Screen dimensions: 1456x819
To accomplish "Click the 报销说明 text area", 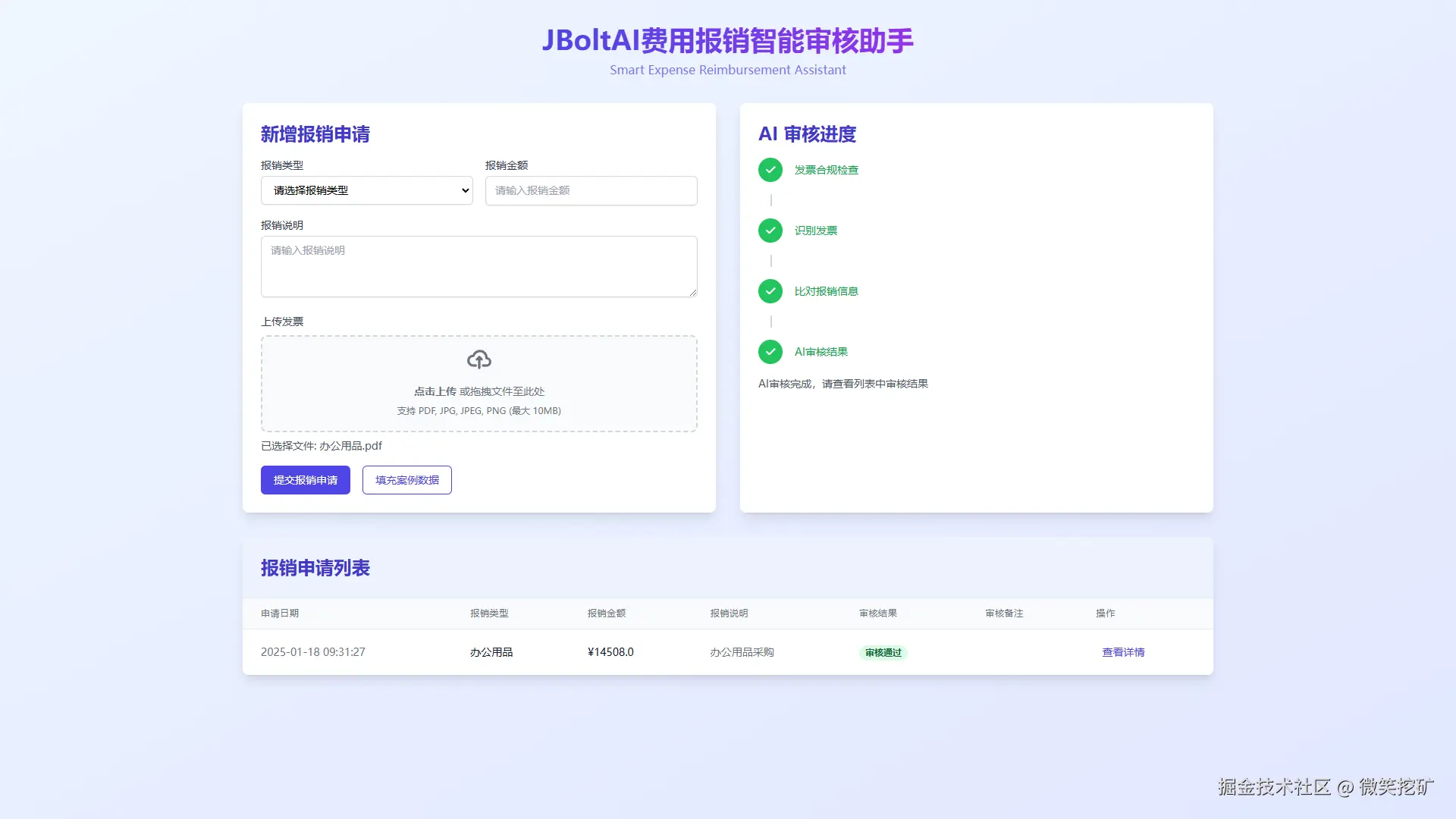I will [479, 266].
